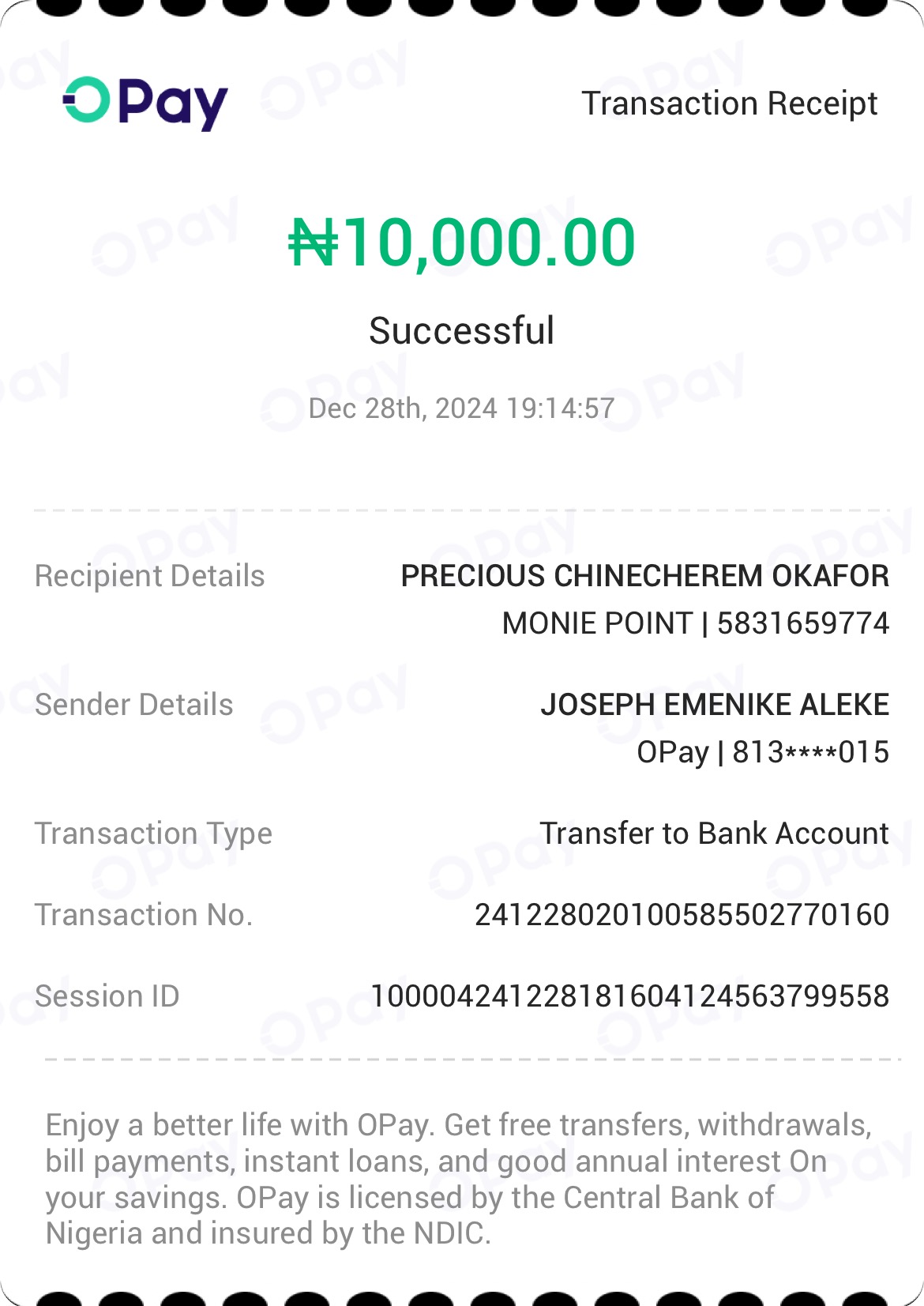
Task: Click the Recipient Details label
Action: (x=150, y=576)
